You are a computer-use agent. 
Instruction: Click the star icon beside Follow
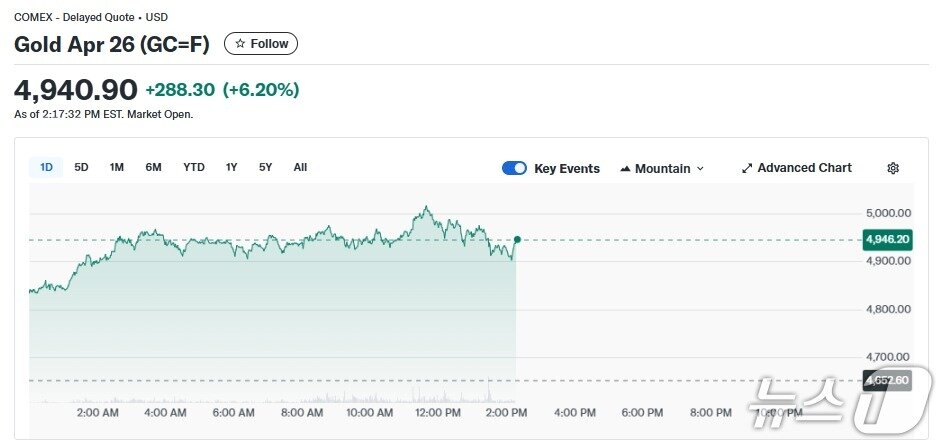point(240,44)
